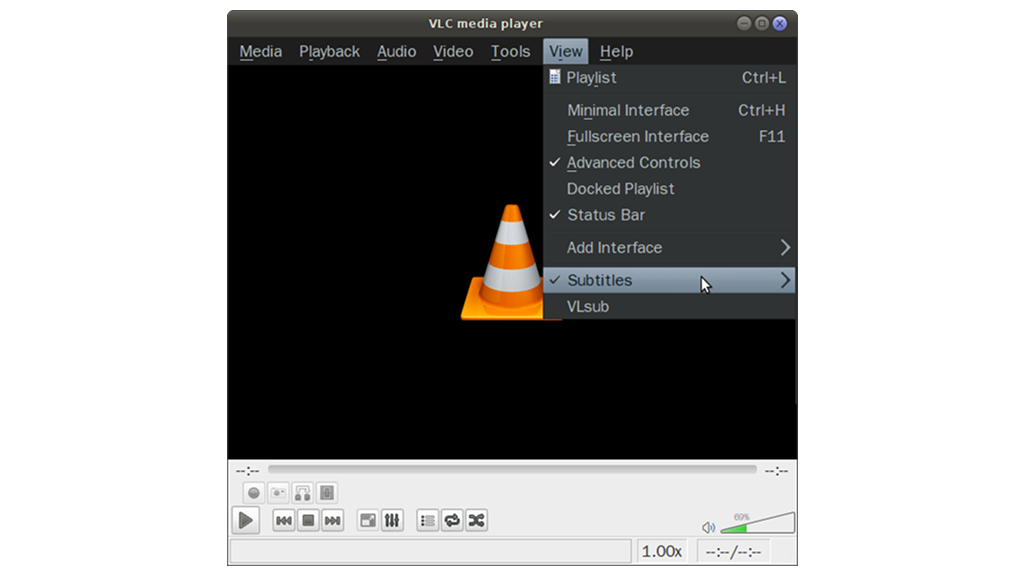Select VLsub from the View menu
The height and width of the screenshot is (576, 1024).
coord(588,307)
